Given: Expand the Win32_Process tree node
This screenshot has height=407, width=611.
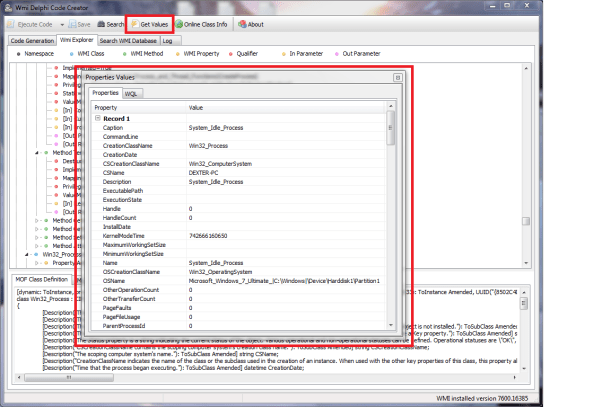Looking at the screenshot, I should coord(28,254).
